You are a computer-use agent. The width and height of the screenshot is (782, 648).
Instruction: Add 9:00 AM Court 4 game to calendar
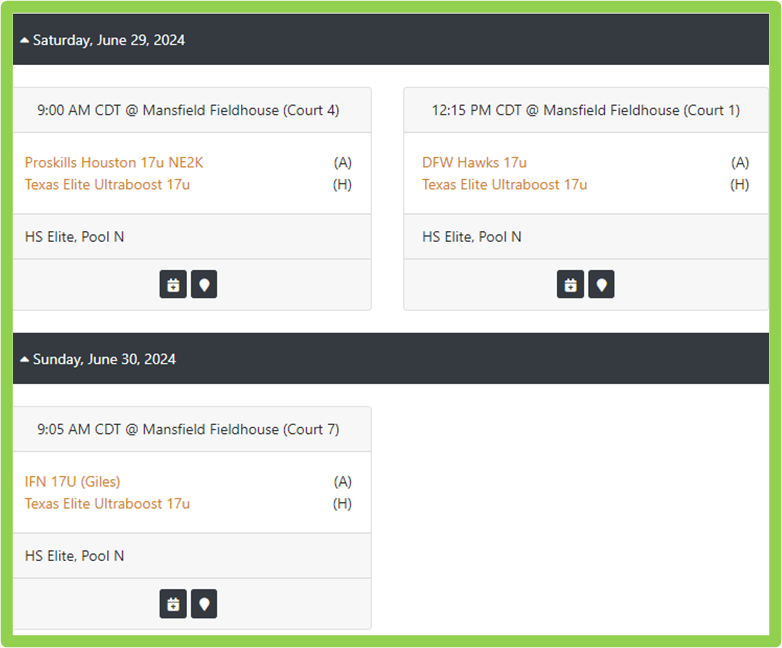(173, 284)
